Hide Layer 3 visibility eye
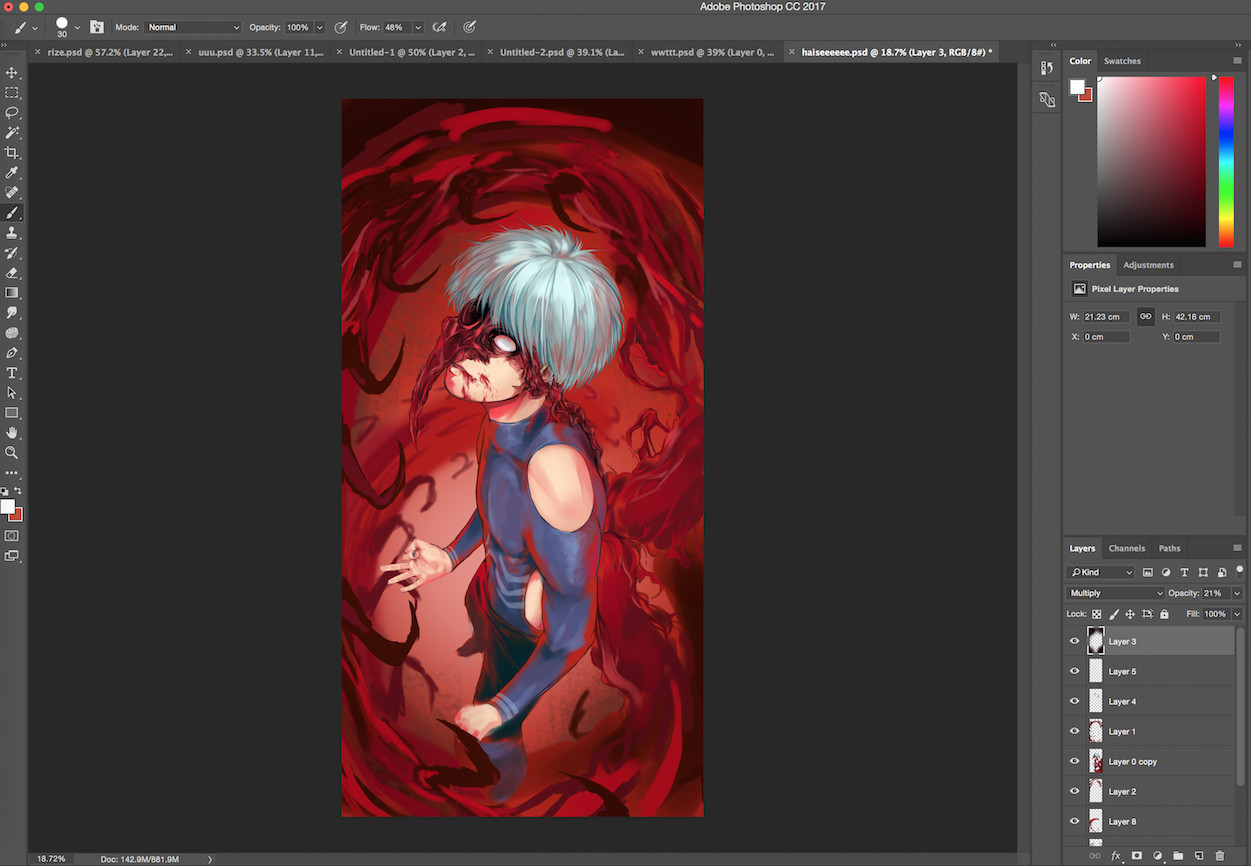This screenshot has height=866, width=1251. [1075, 641]
